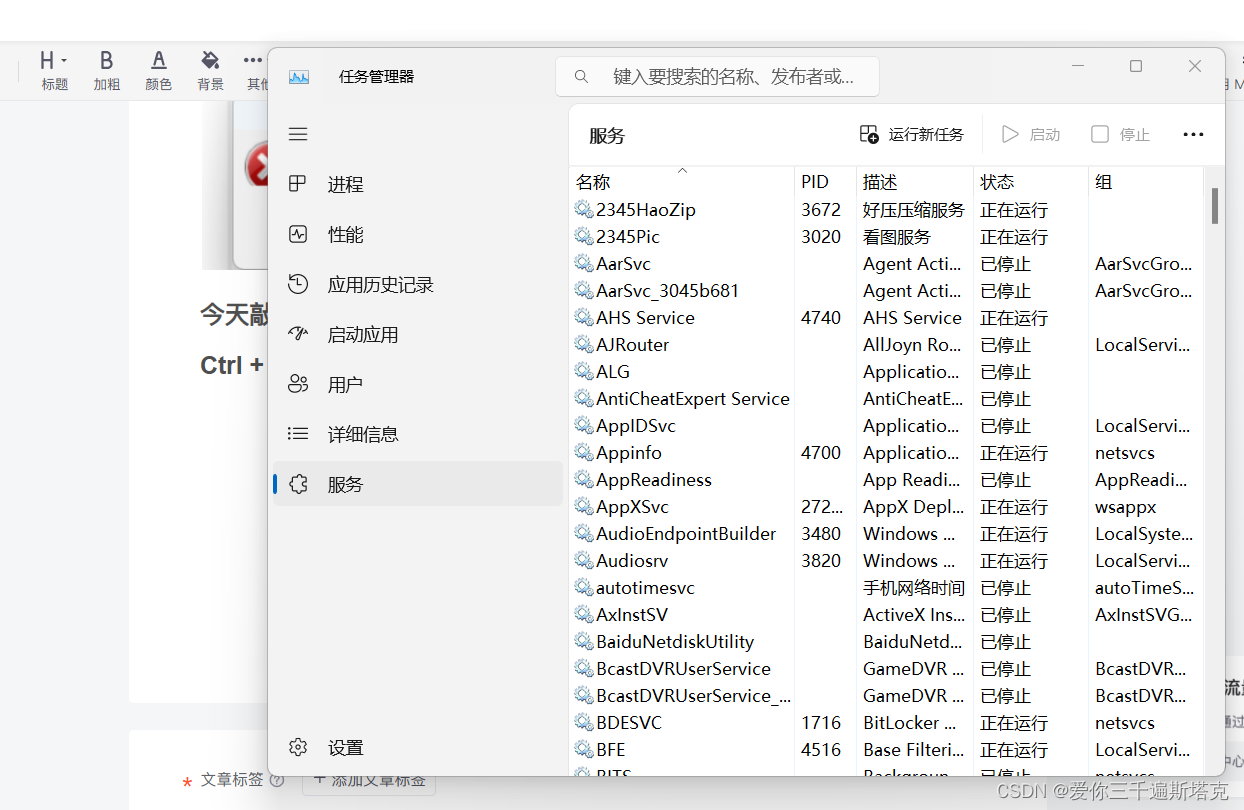The width and height of the screenshot is (1244, 810).
Task: Select PID 4740 cell of AHS Service
Action: pos(821,318)
